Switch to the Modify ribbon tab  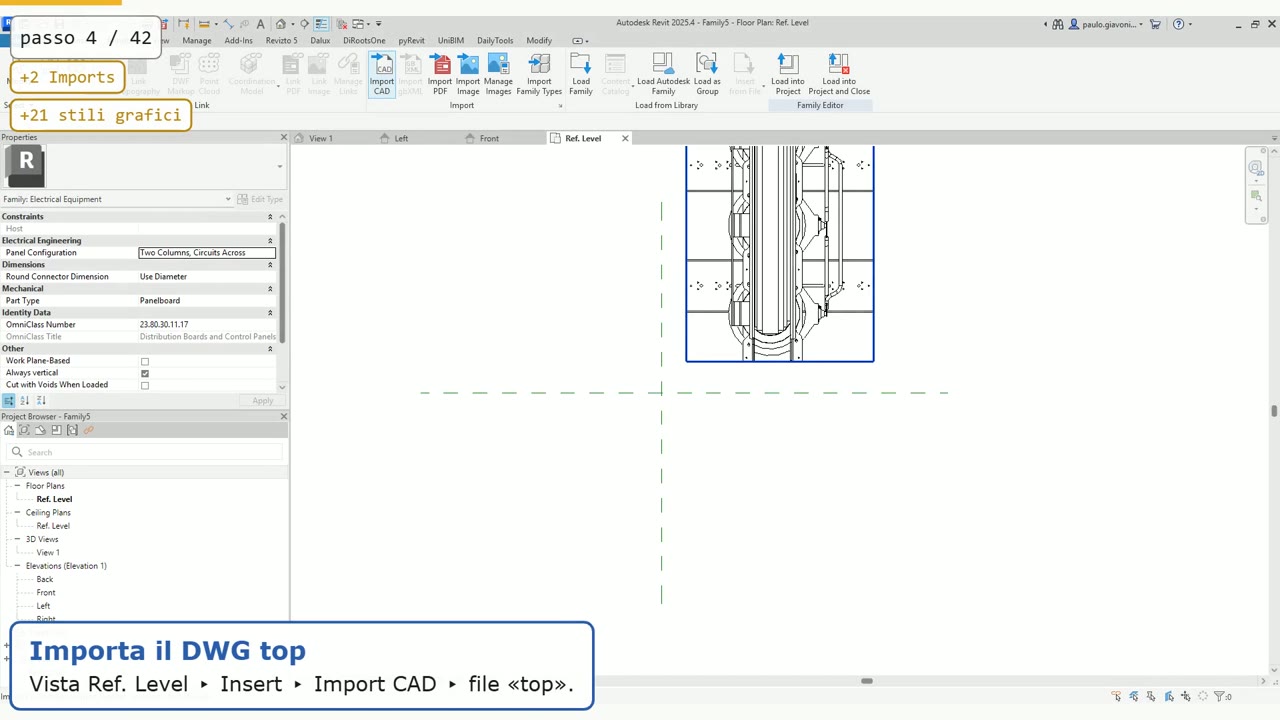539,41
